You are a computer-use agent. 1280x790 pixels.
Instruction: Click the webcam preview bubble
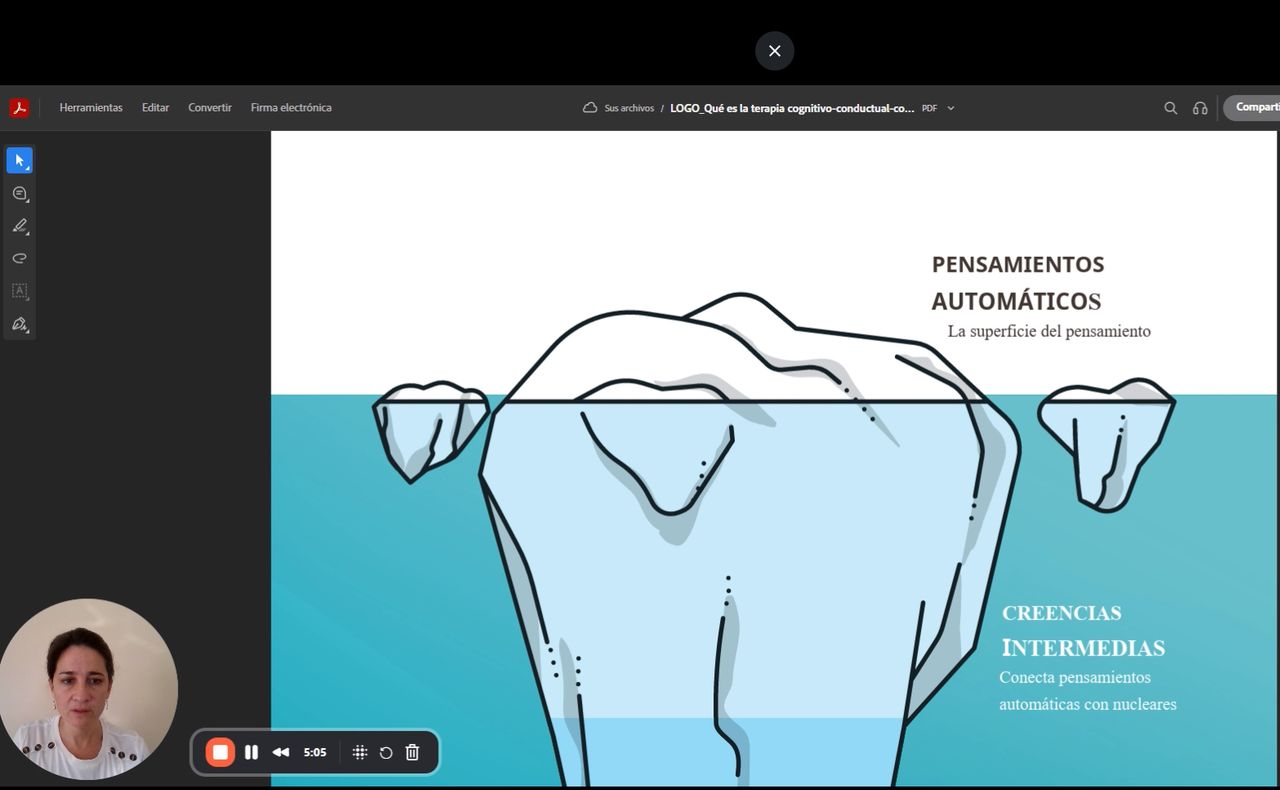[88, 689]
